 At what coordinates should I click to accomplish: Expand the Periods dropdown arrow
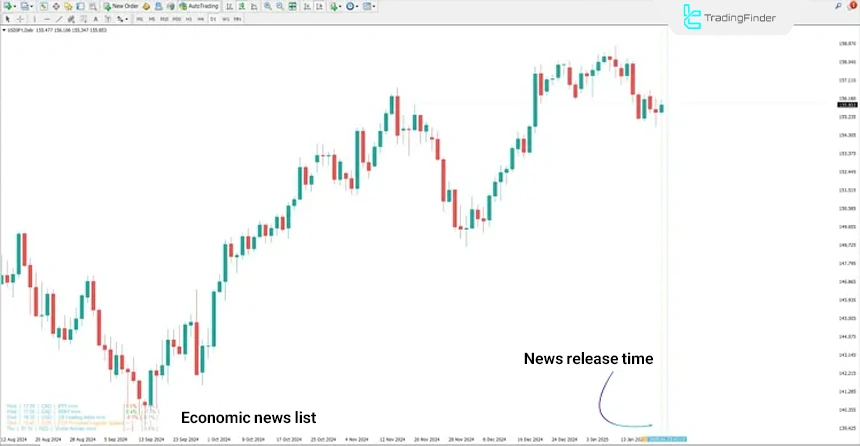[x=357, y=7]
